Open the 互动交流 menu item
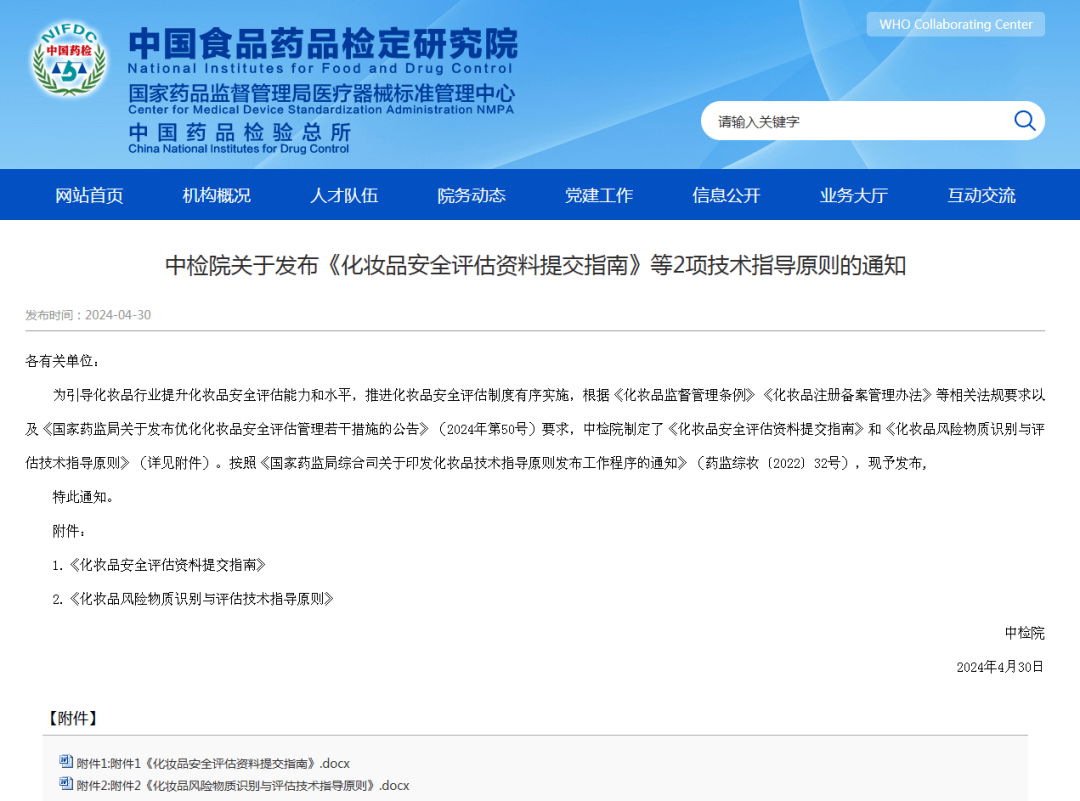The image size is (1080, 801). click(x=980, y=195)
